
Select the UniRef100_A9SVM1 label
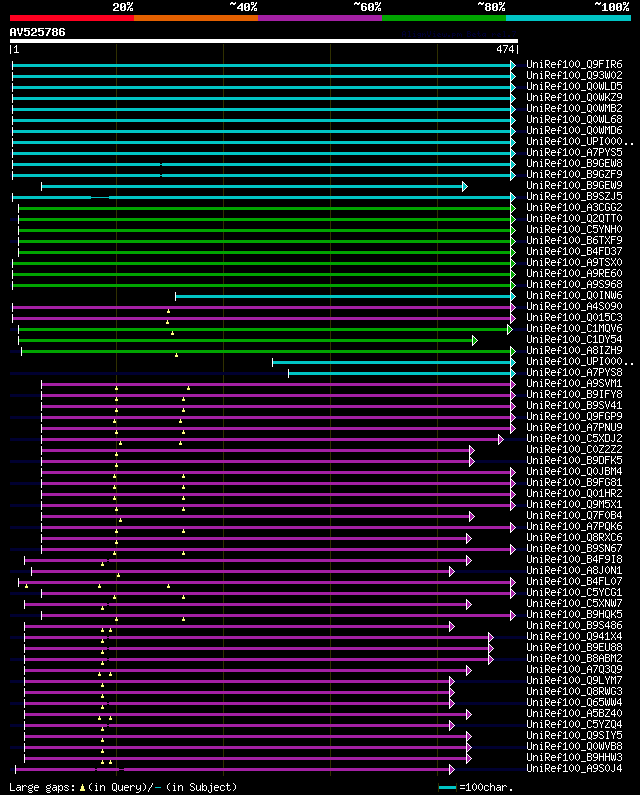574,383
